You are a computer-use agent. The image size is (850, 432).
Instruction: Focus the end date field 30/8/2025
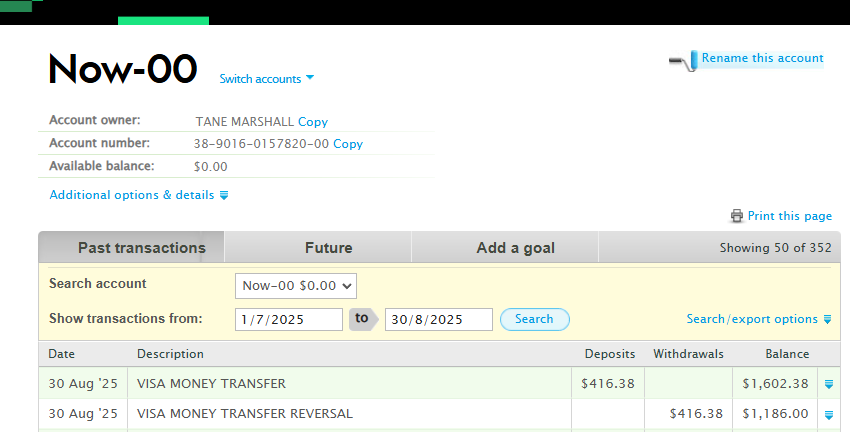pyautogui.click(x=439, y=319)
